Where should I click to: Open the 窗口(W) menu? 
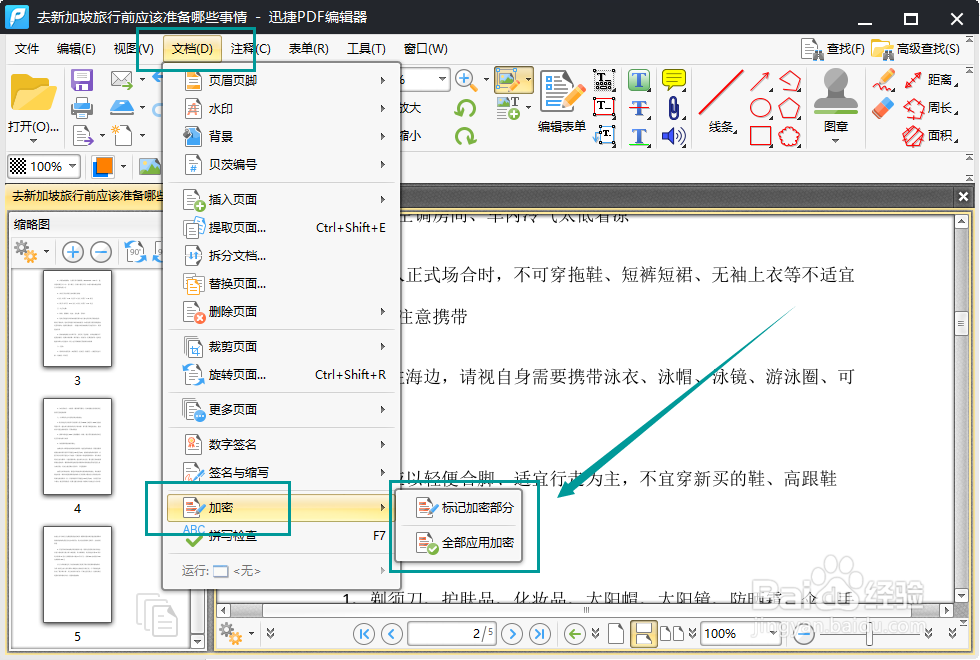coord(426,49)
